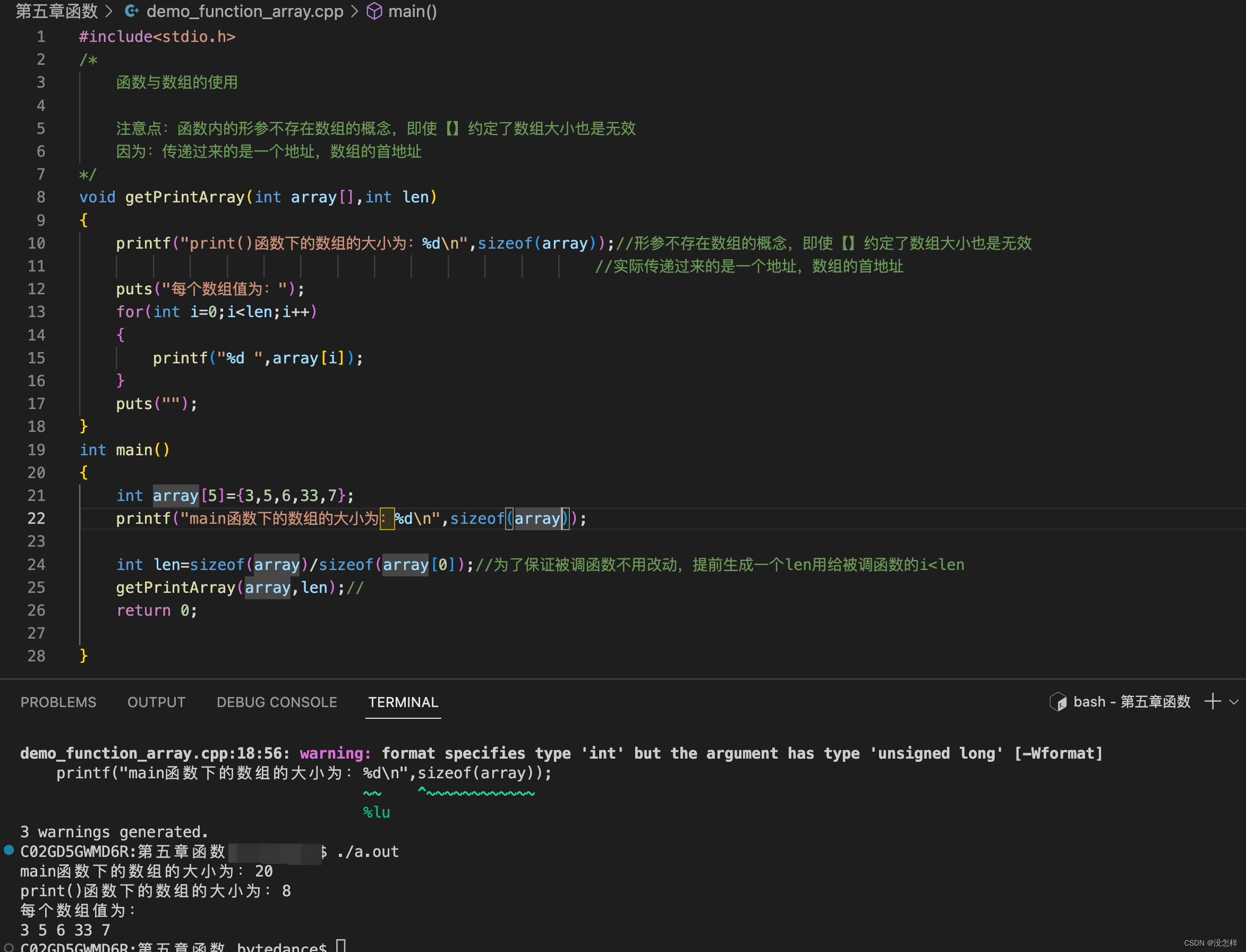Click the bash - 第五章函数 terminal label
Image resolution: width=1246 pixels, height=952 pixels.
[x=1131, y=702]
